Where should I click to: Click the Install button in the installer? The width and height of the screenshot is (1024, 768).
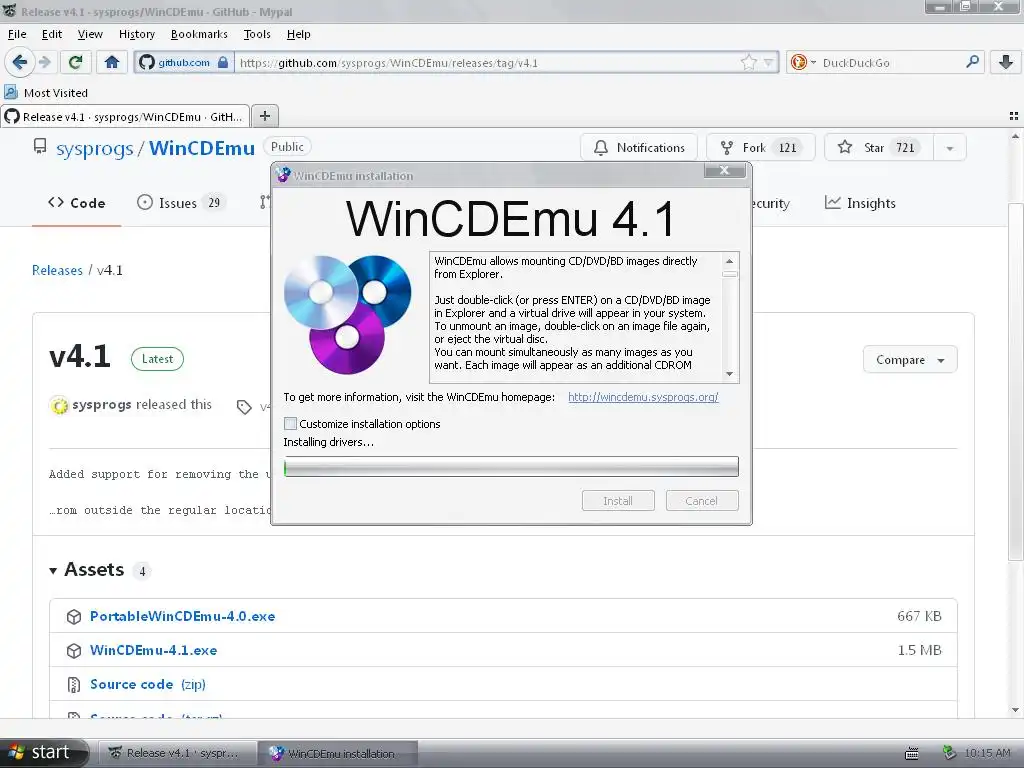[x=618, y=501]
